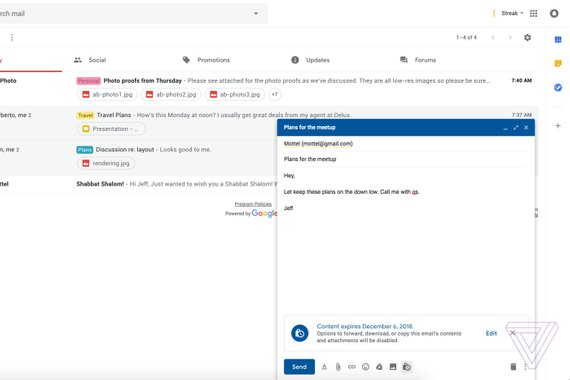Dismiss the content expires notice
Viewport: 570px width, 380px height.
pos(512,333)
